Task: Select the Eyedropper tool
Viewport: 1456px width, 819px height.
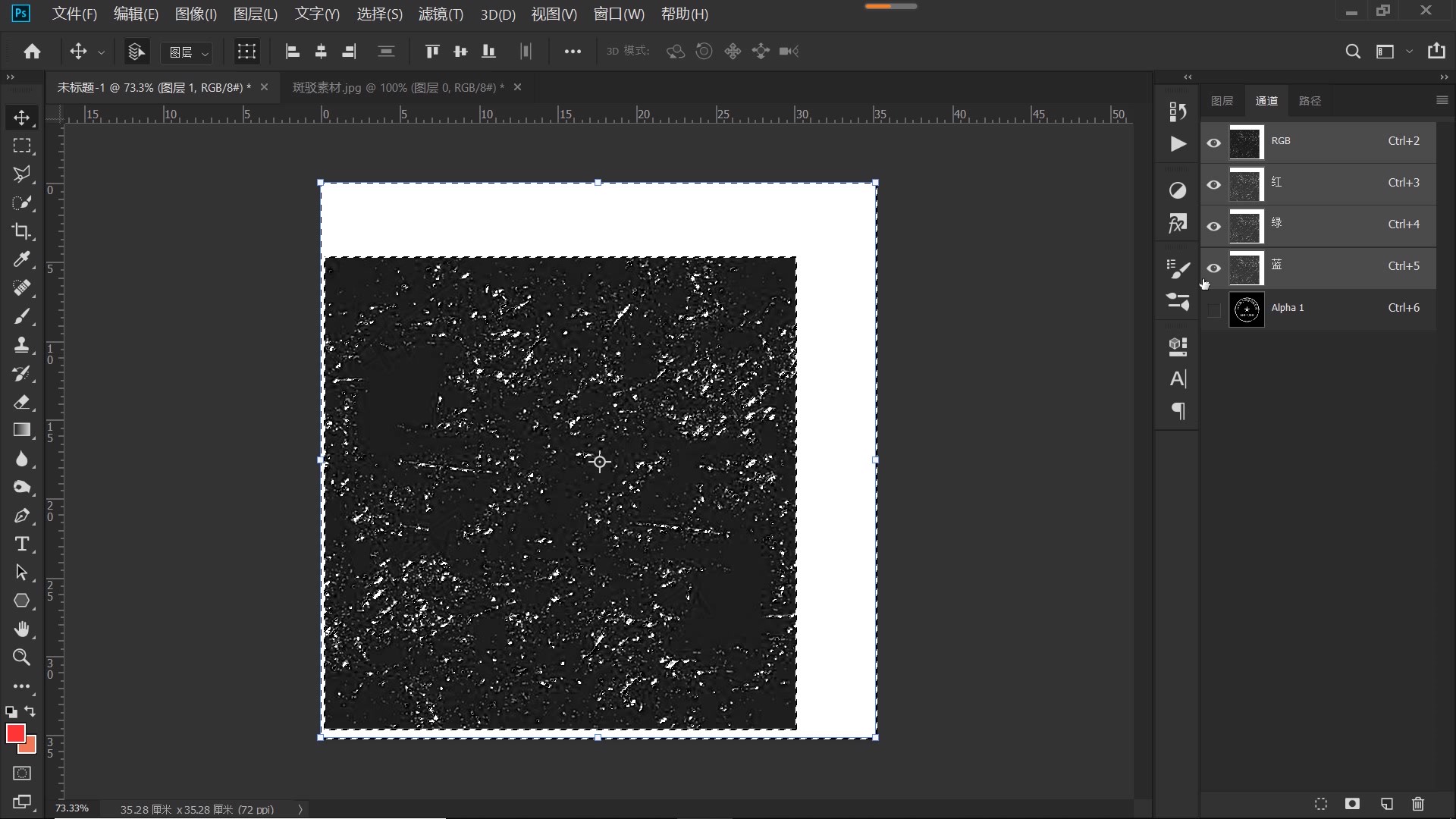Action: 21,259
